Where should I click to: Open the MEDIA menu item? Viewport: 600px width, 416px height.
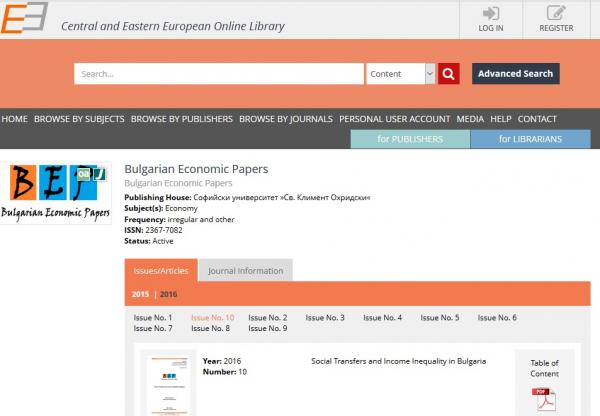coord(470,119)
